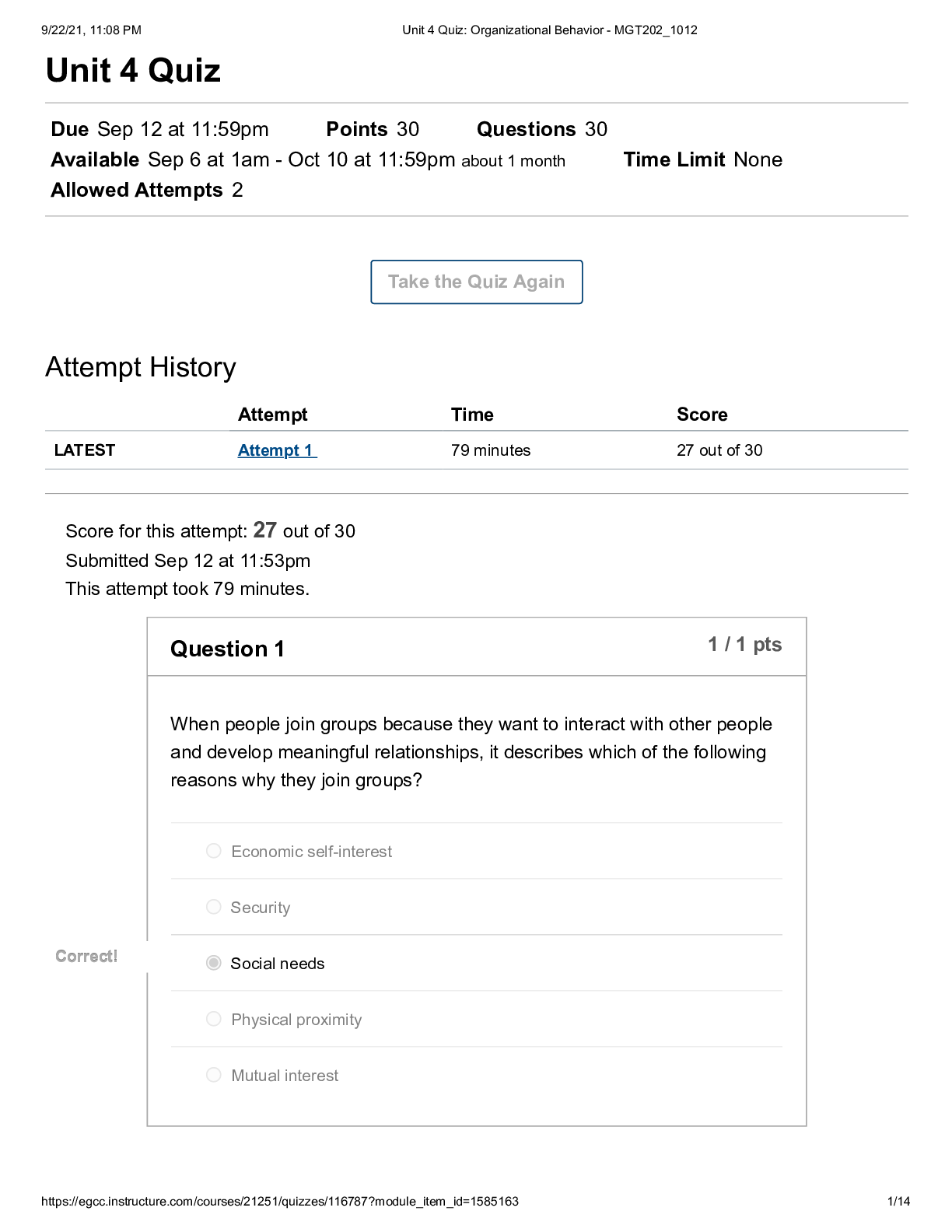Open the Attempt 1 link

tap(276, 450)
